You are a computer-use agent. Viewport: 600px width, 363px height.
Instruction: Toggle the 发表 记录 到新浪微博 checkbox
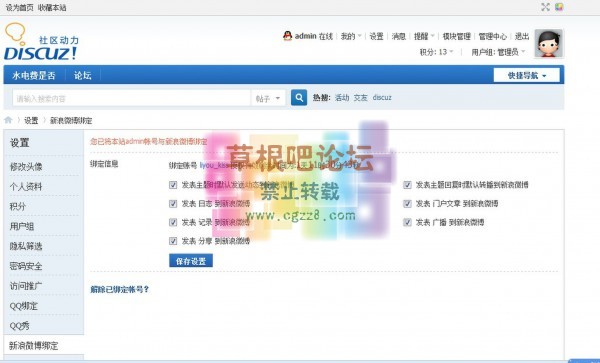173,222
